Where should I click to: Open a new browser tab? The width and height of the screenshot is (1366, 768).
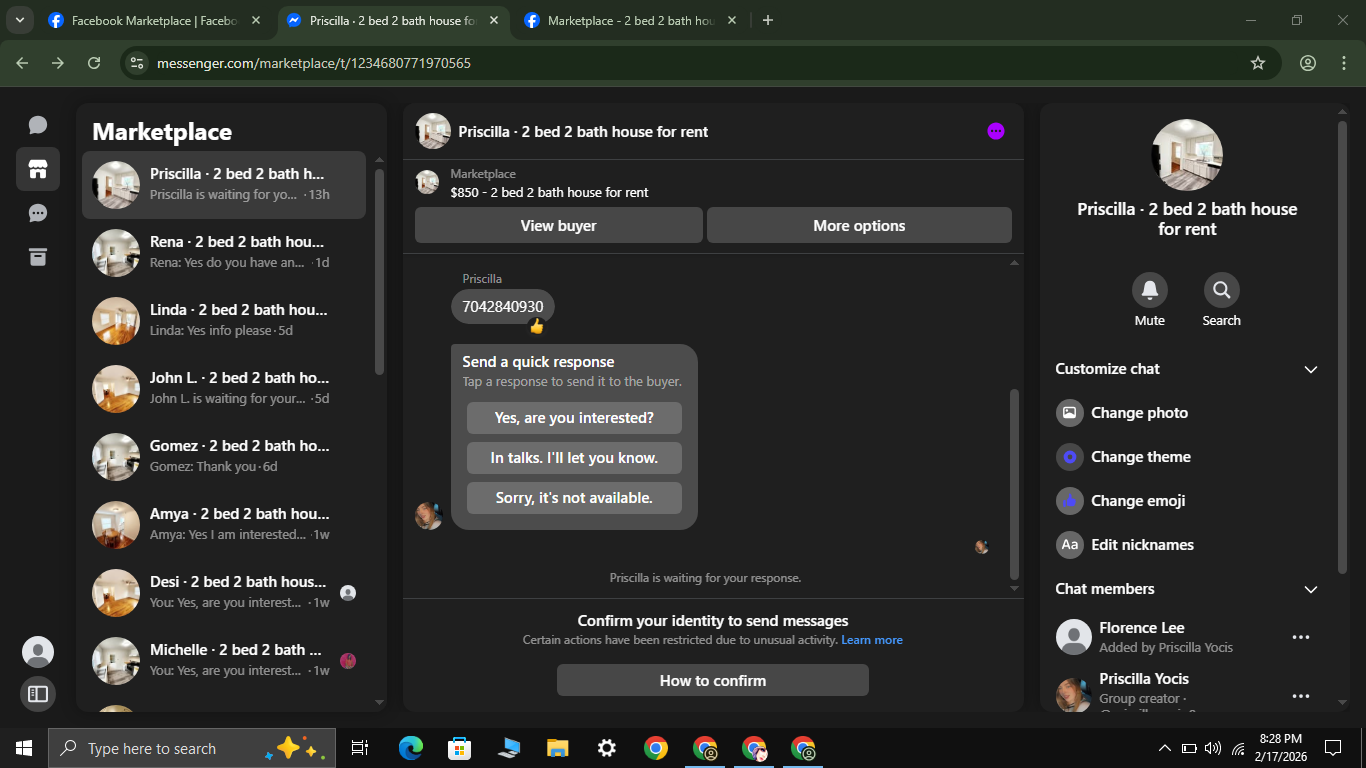pos(768,20)
